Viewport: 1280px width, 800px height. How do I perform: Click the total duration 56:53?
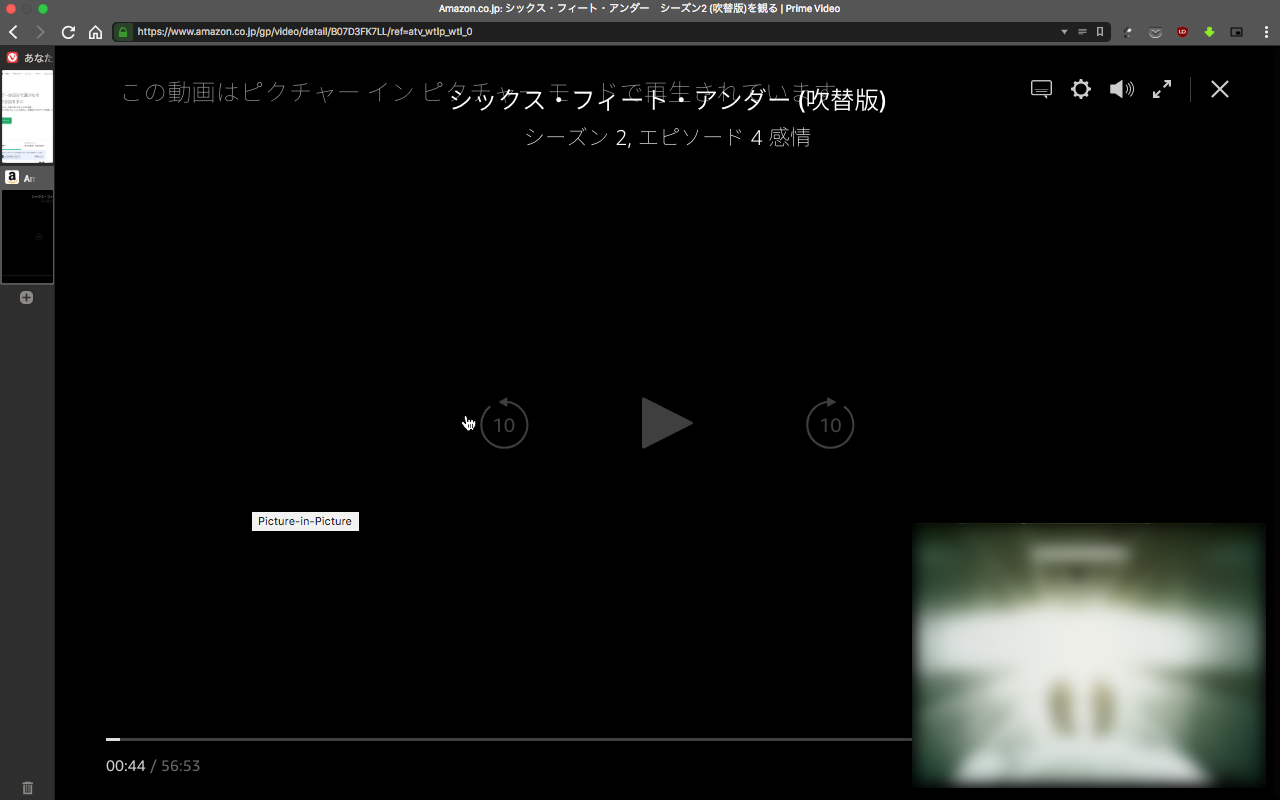(181, 766)
